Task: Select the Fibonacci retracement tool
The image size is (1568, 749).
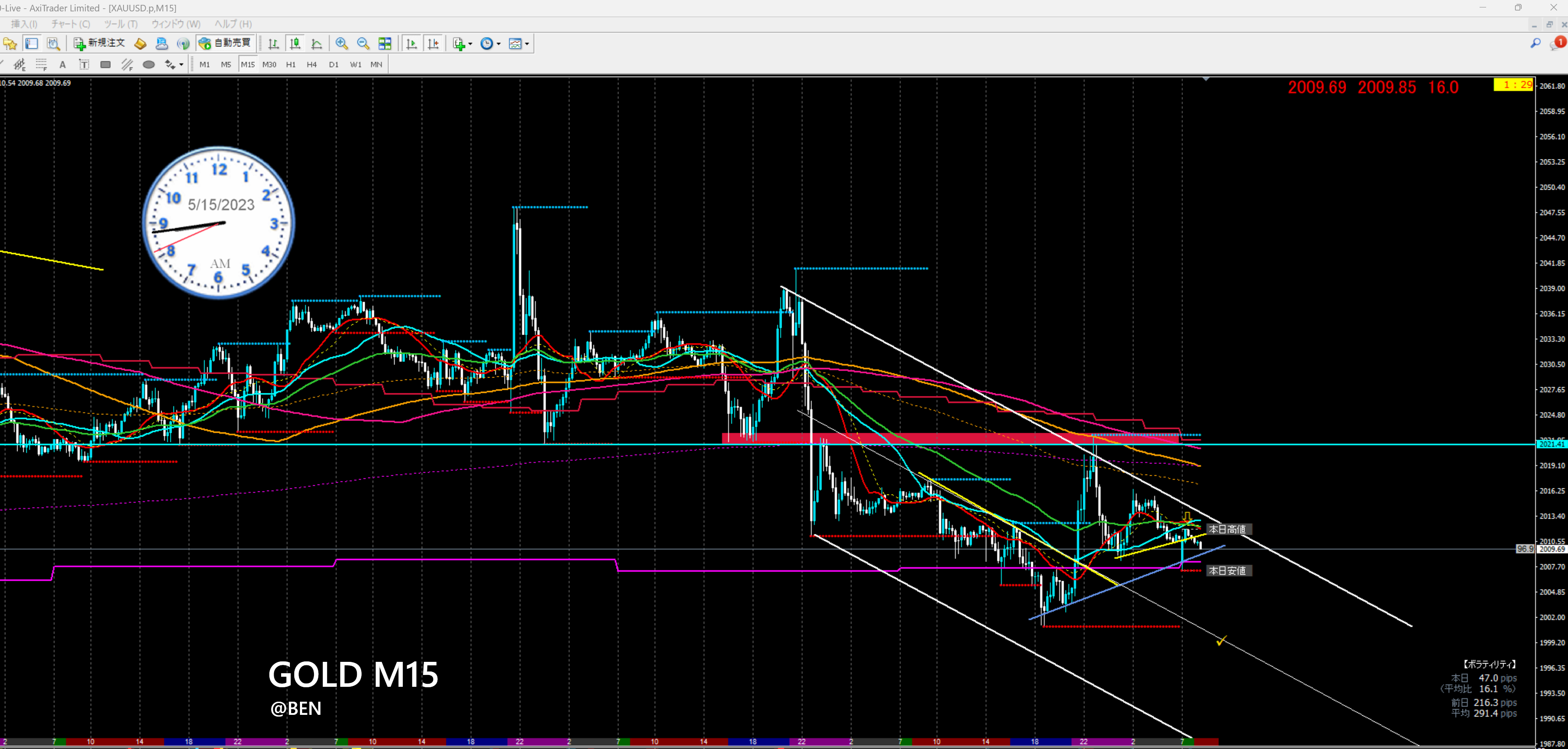Action: click(x=41, y=64)
